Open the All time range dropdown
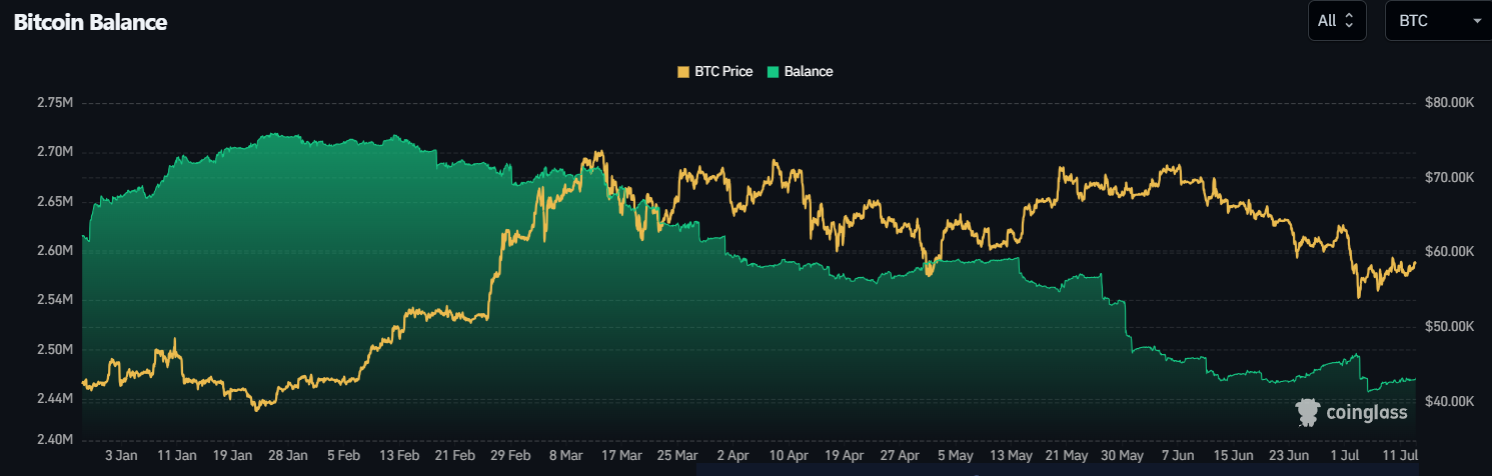 click(1337, 20)
